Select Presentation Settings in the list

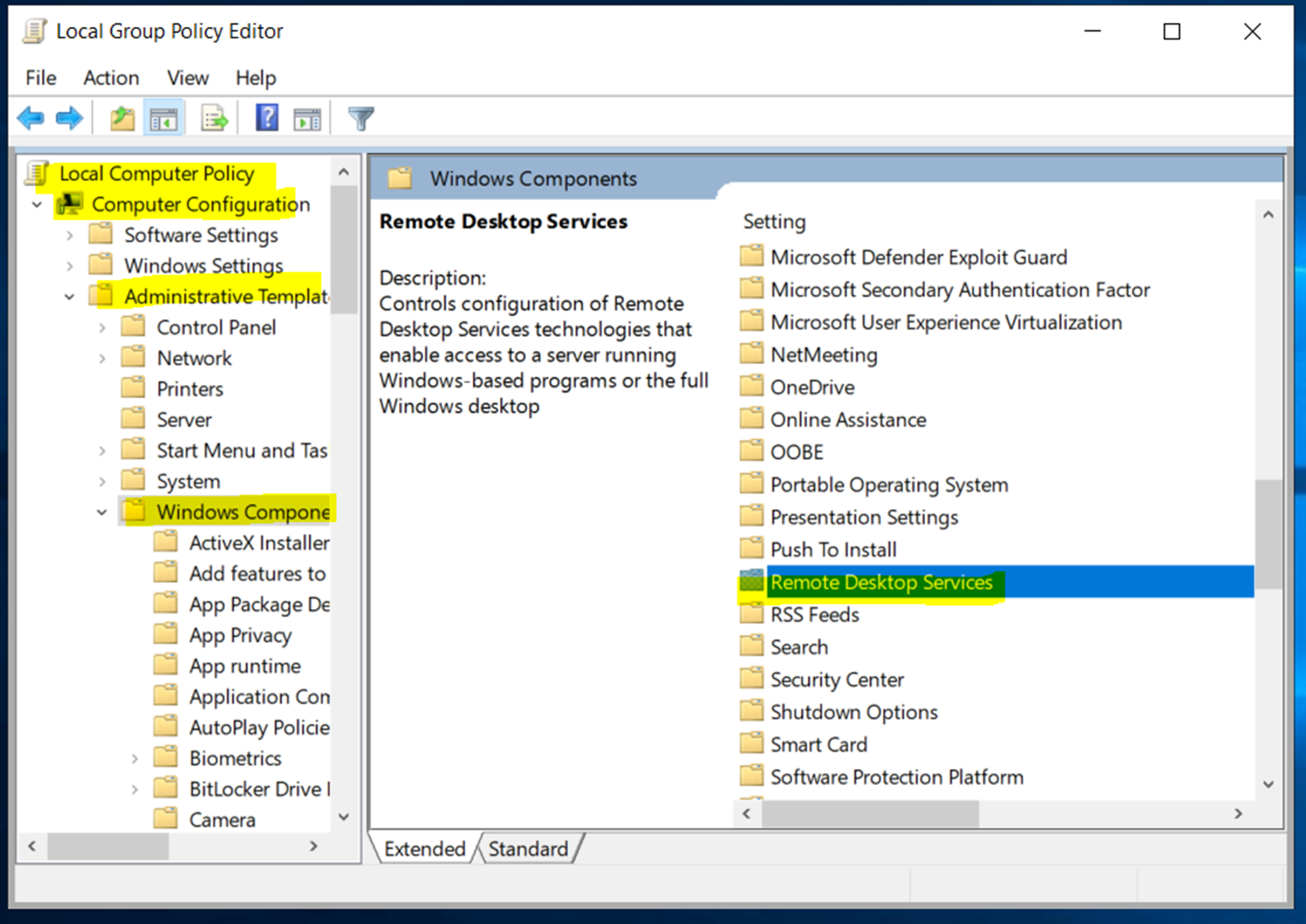pyautogui.click(x=864, y=516)
